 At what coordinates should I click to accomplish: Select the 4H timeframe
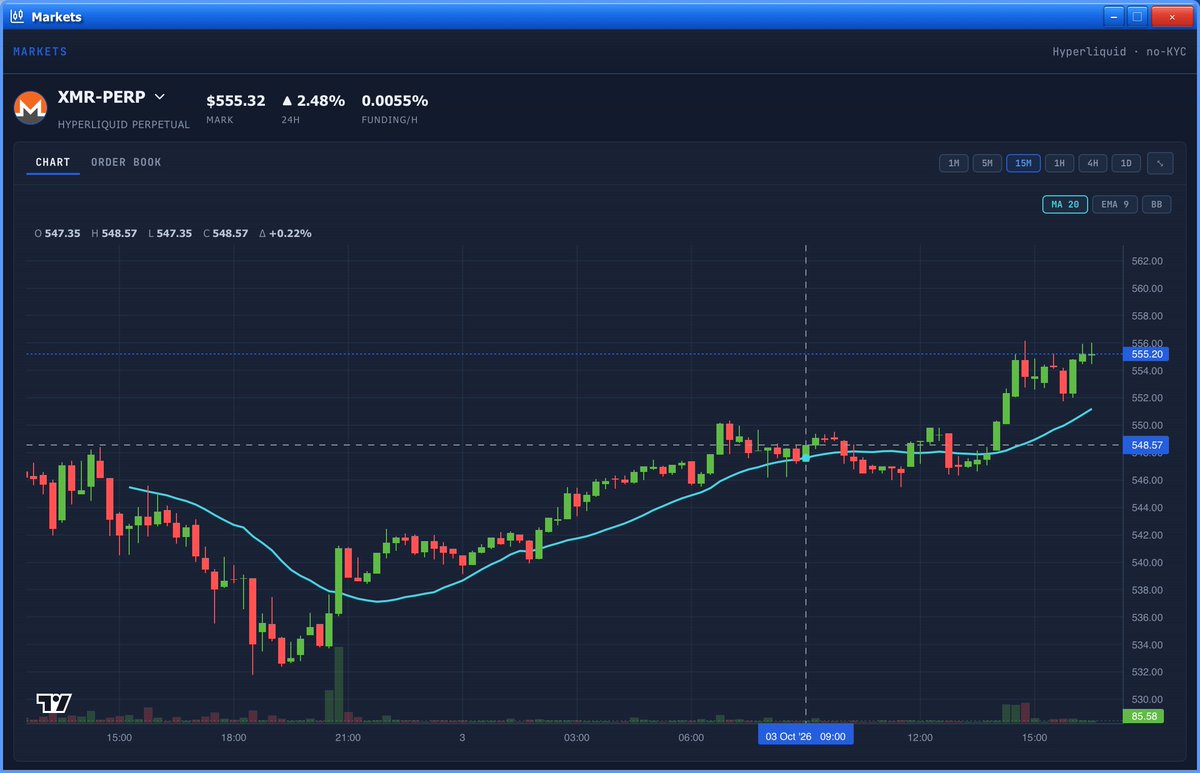point(1093,163)
